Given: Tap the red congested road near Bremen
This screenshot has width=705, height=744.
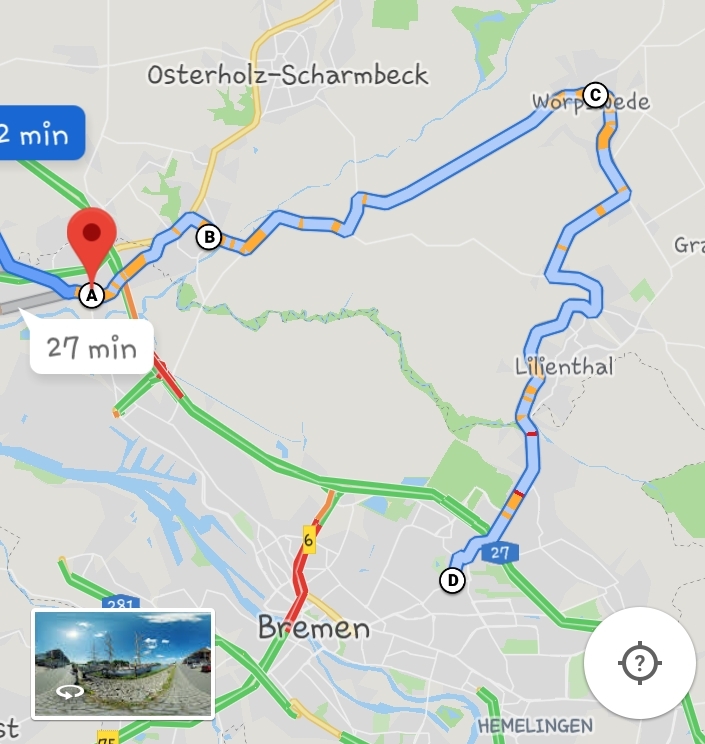Looking at the screenshot, I should click(x=301, y=577).
